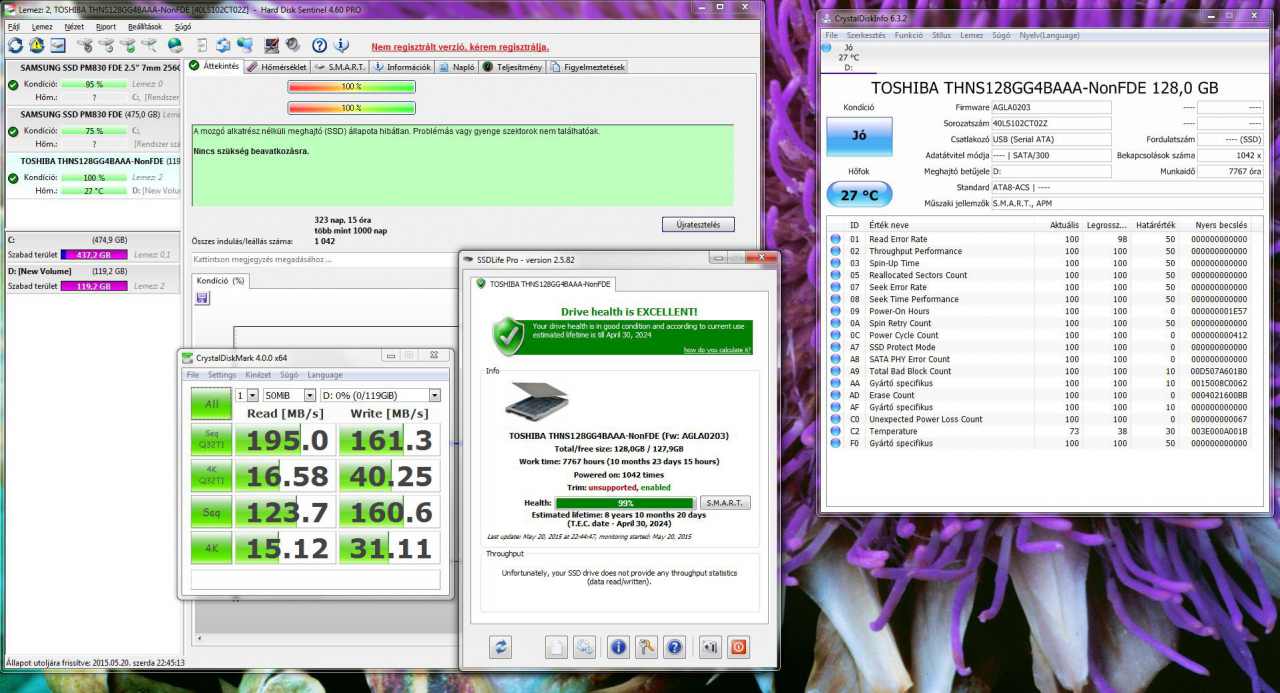Click the green 99% Health bar in SSDLife
The image size is (1280, 693).
pos(625,503)
